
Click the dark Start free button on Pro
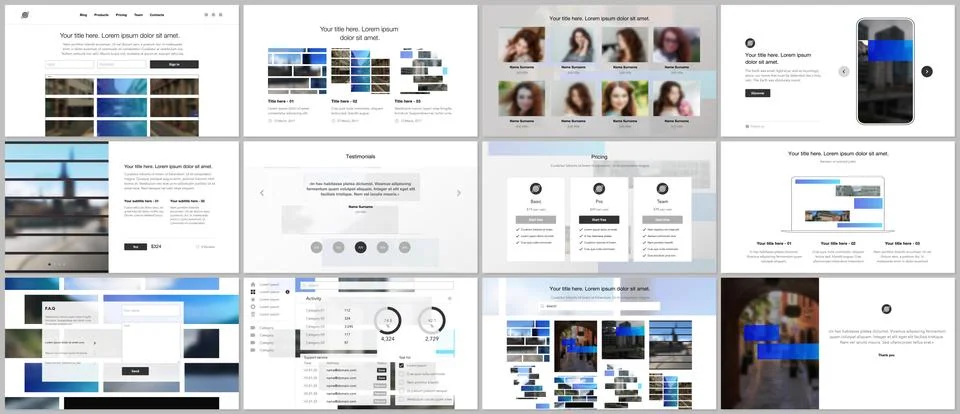point(599,219)
